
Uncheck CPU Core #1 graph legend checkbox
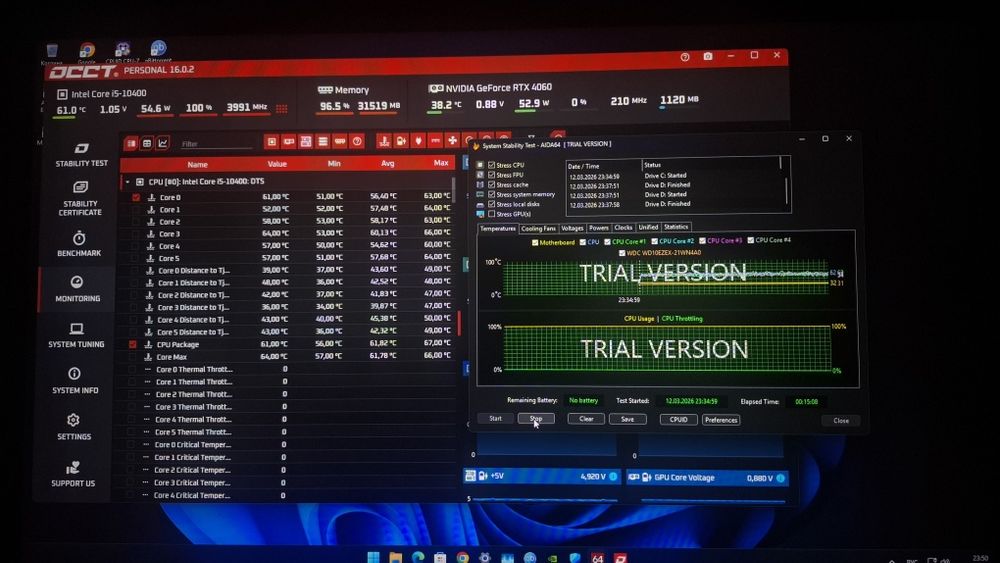[607, 242]
